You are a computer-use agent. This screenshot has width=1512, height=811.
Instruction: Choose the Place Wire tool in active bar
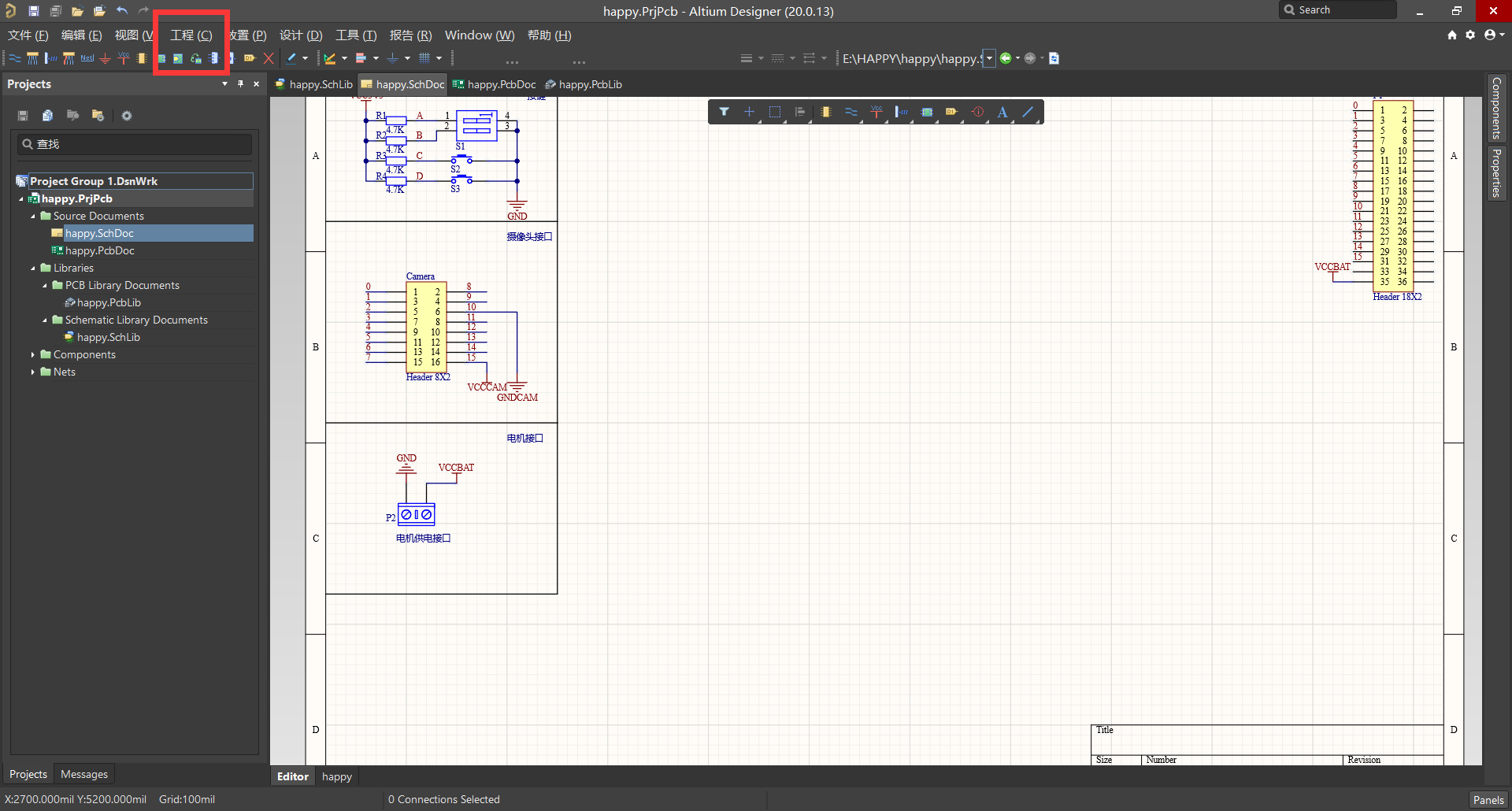(x=850, y=112)
